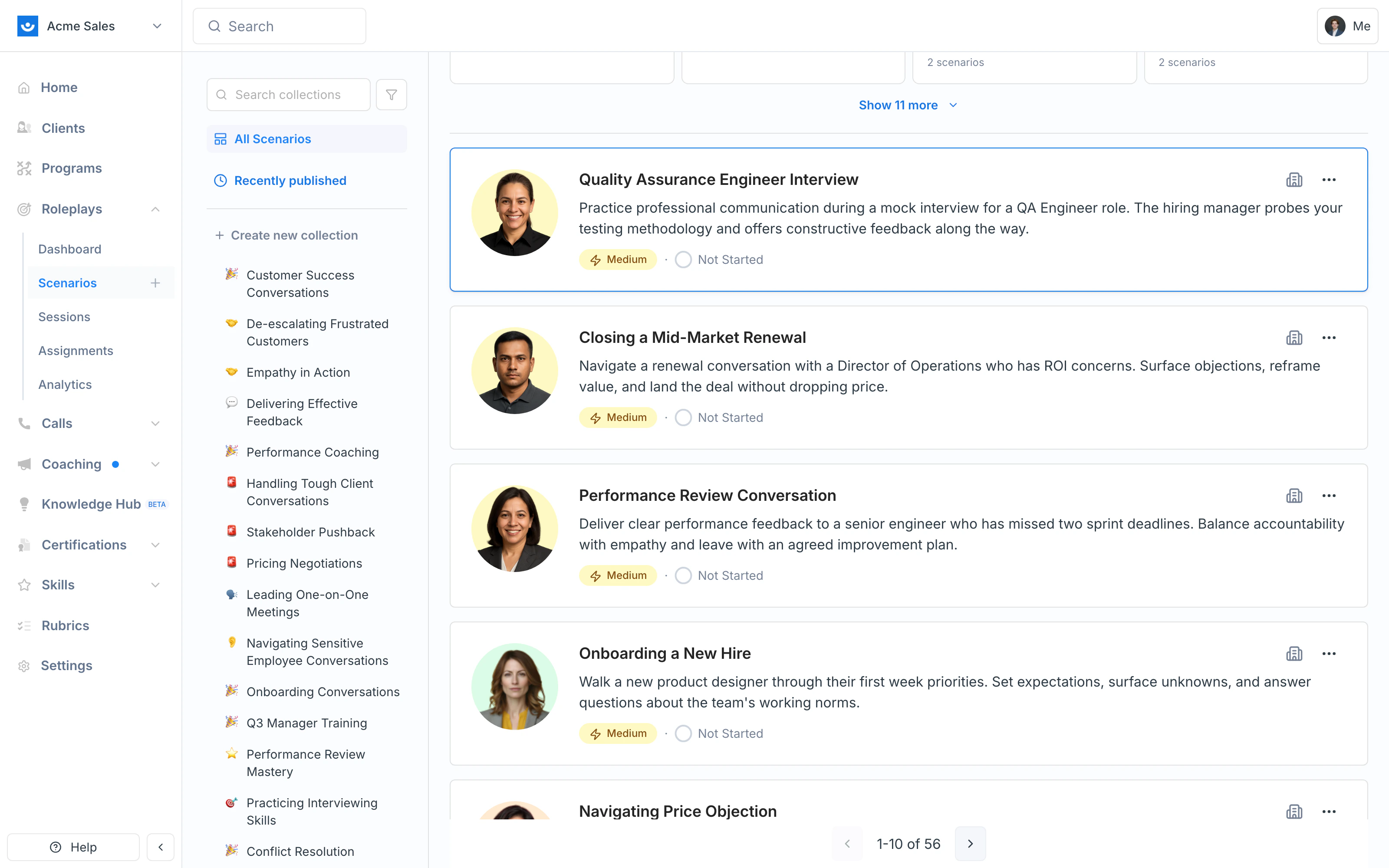
Task: Click the Performance Review Conversation title
Action: click(707, 496)
